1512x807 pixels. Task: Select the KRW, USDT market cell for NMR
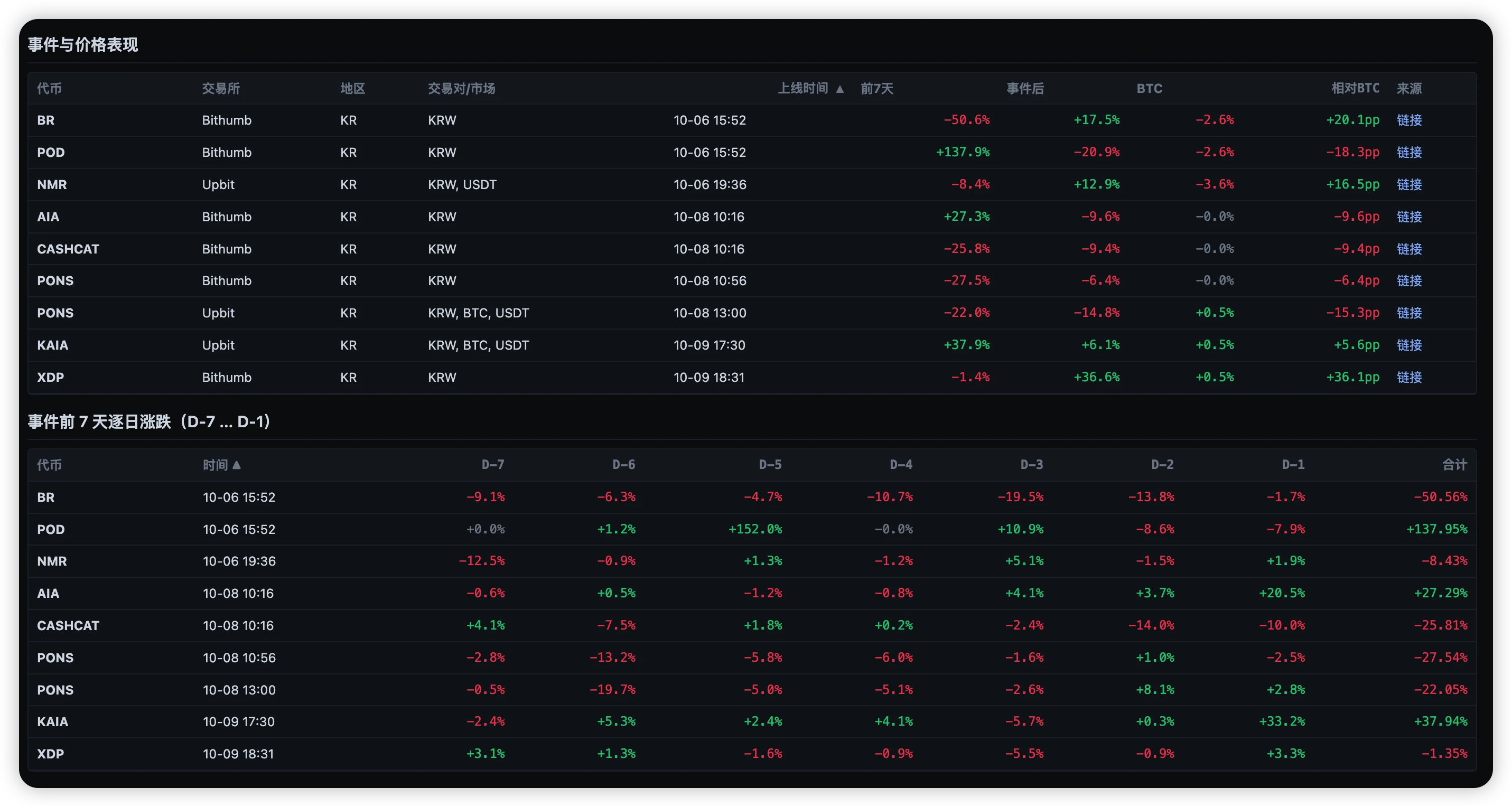click(x=462, y=185)
